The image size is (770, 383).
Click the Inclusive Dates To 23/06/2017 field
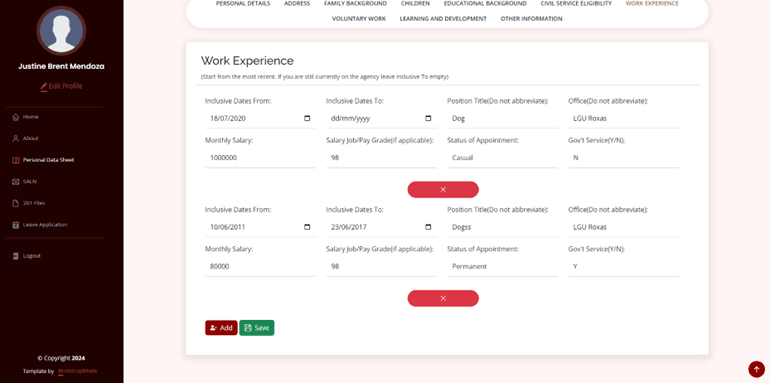click(382, 227)
